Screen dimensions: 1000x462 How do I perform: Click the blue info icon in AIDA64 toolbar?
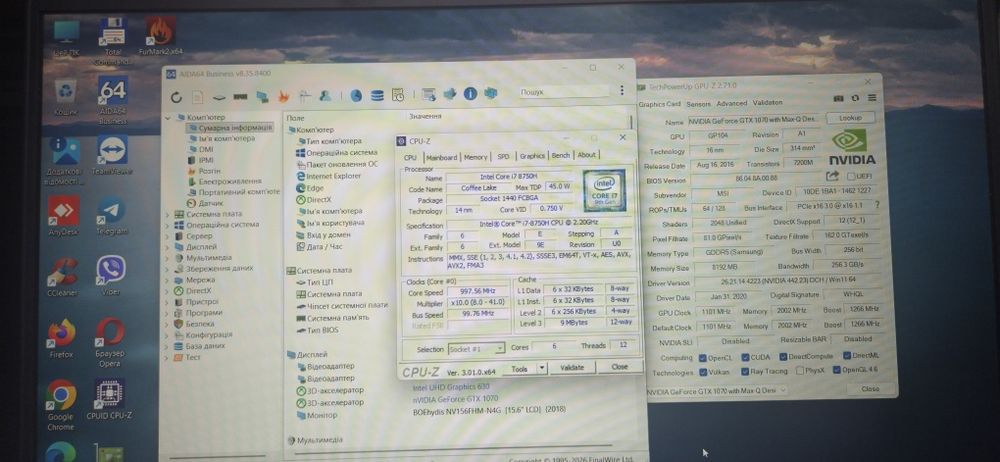(471, 94)
